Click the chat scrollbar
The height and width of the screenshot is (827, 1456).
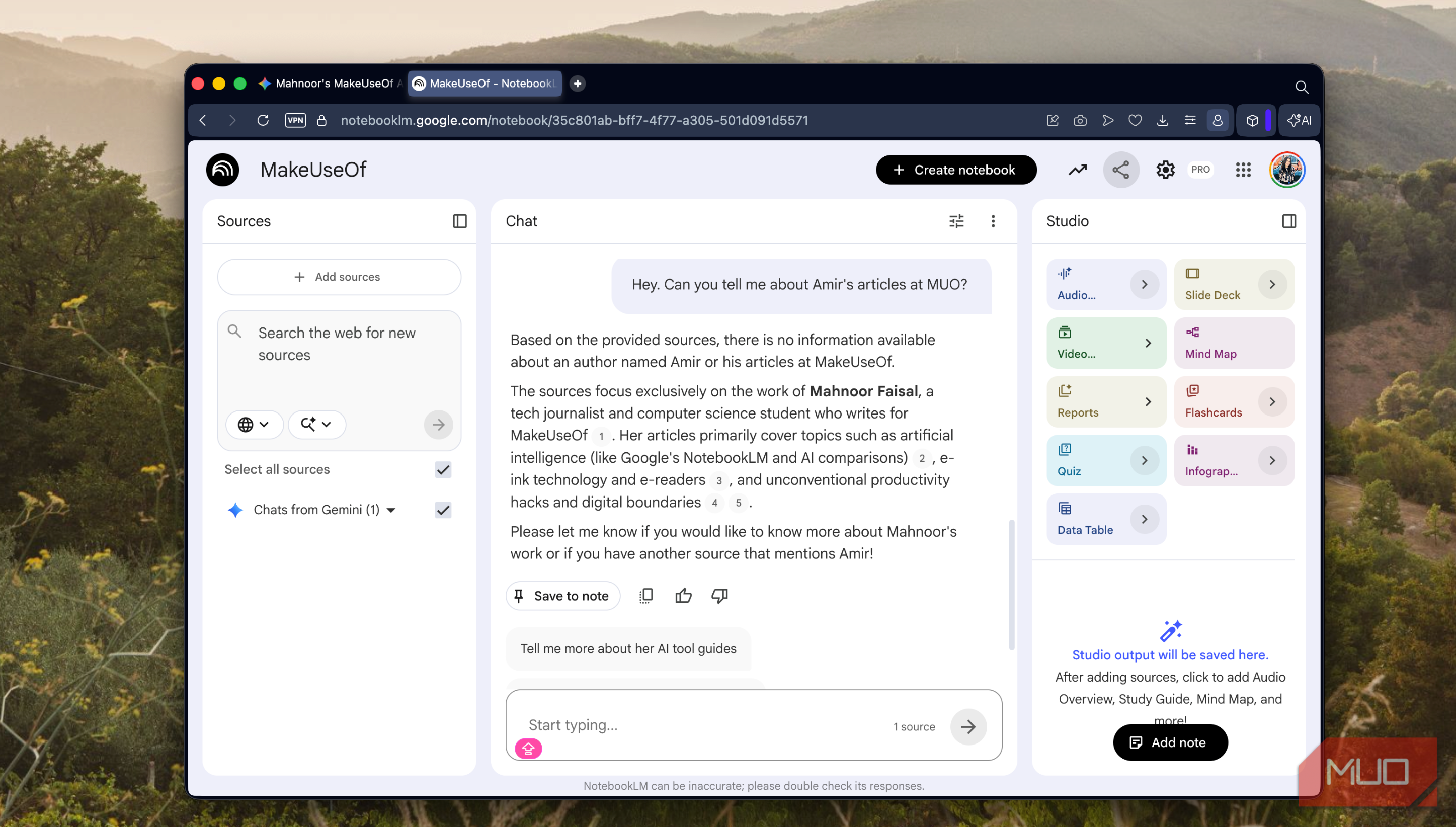(x=1011, y=584)
